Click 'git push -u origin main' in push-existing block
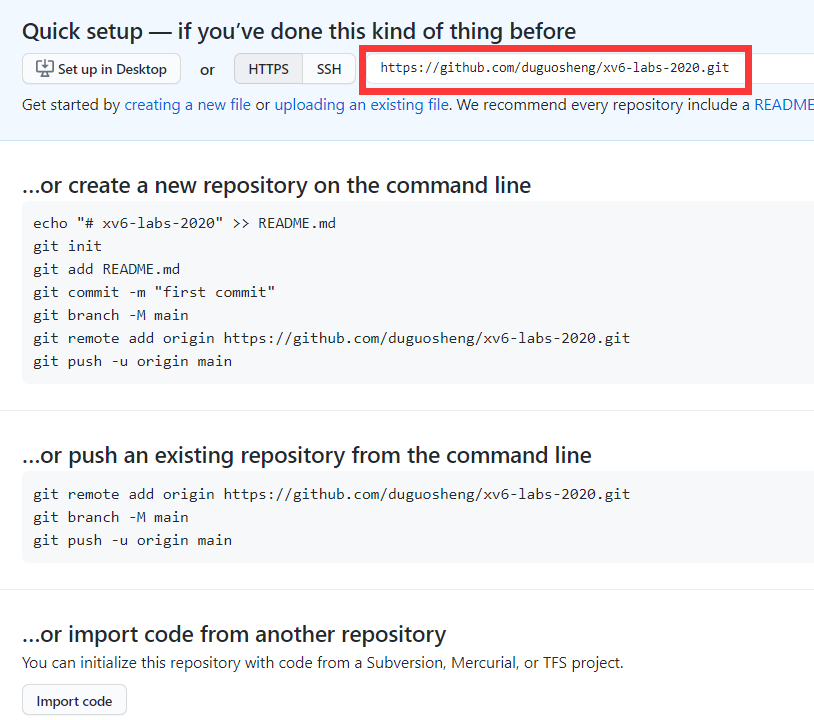This screenshot has width=814, height=720. tap(132, 540)
